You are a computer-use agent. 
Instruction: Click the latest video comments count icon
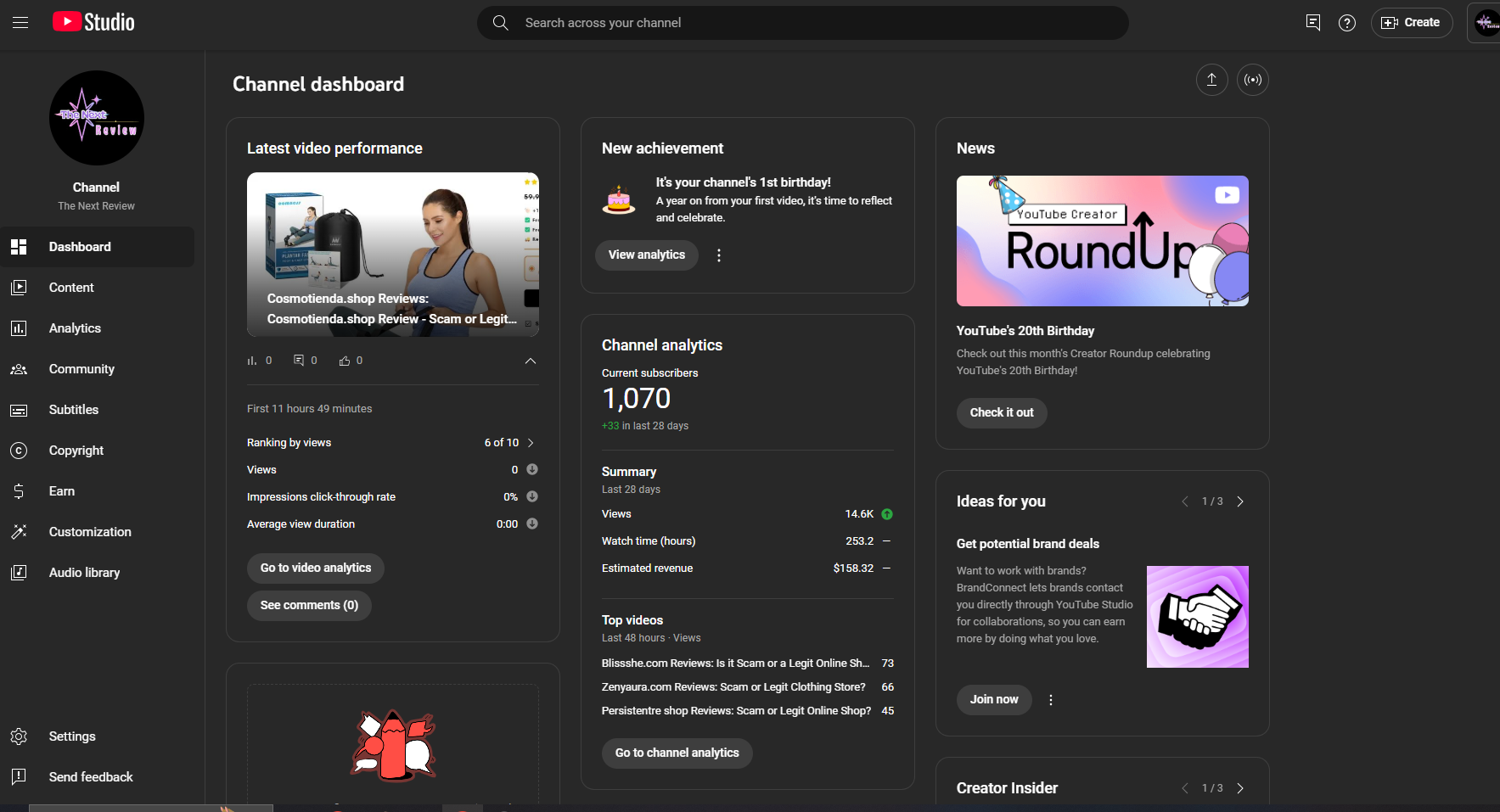pos(299,361)
